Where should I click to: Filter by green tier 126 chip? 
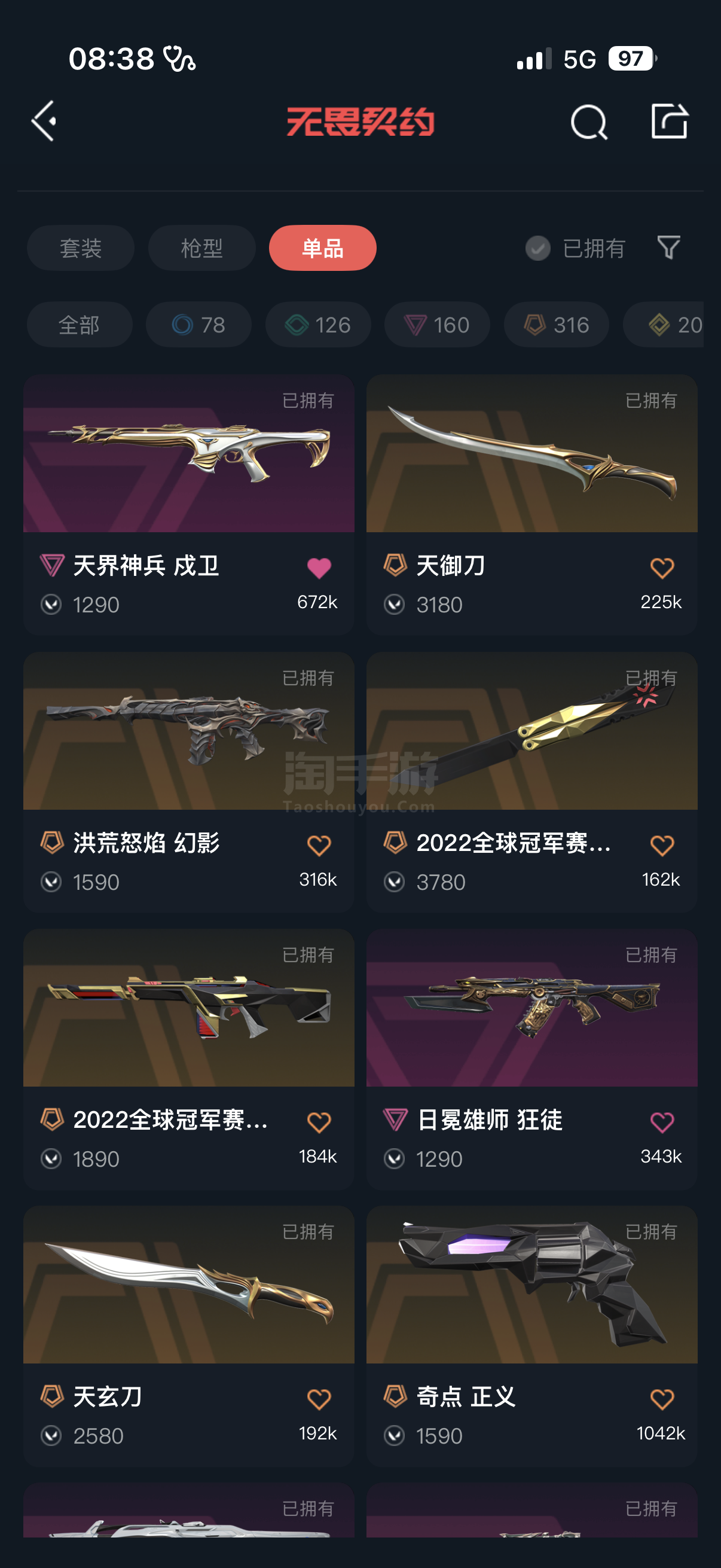[318, 325]
